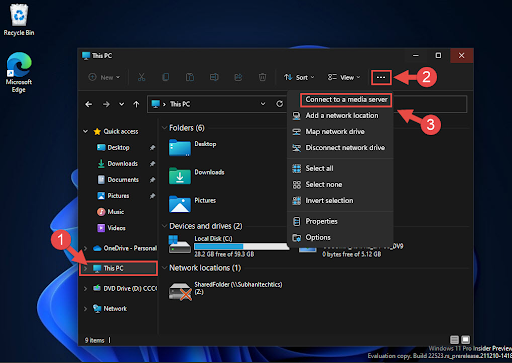Refresh the This PC view
This screenshot has height=363, width=512.
pos(279,104)
